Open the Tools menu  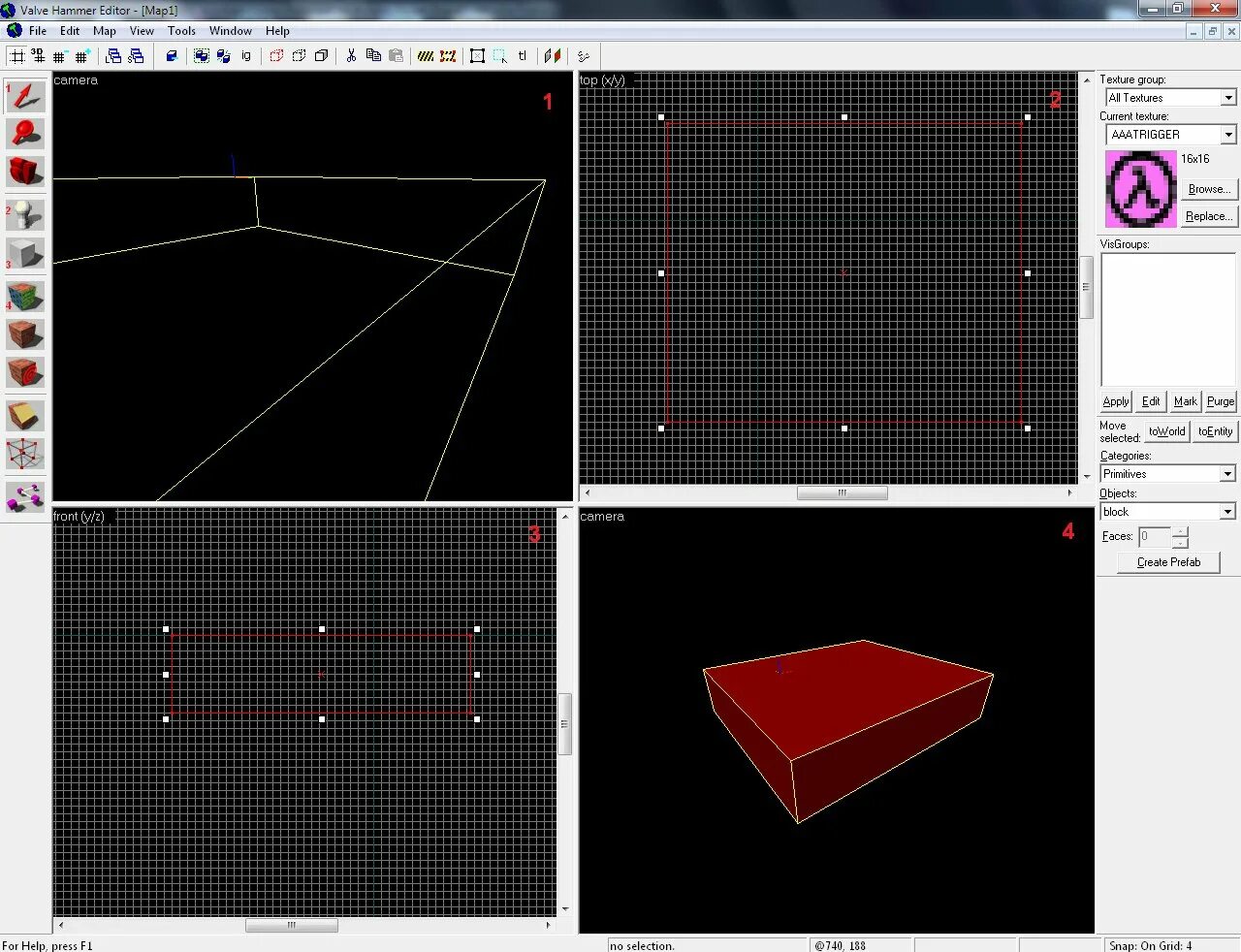pyautogui.click(x=181, y=30)
